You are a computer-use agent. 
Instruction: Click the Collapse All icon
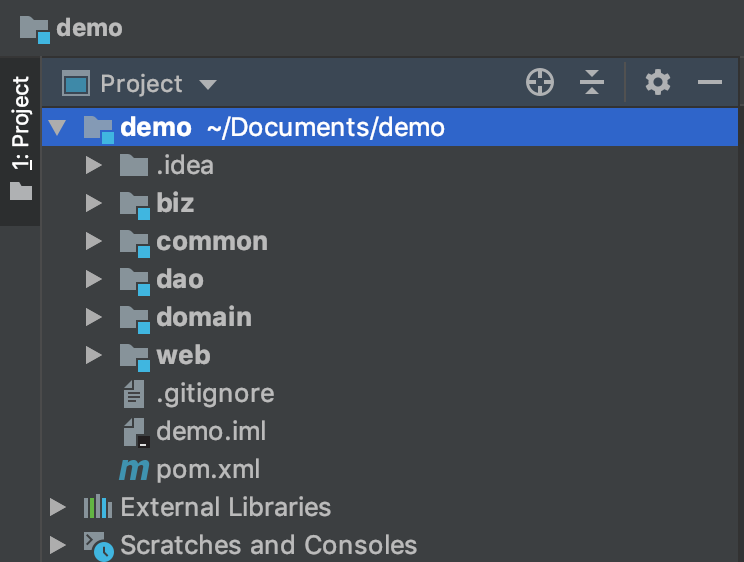(x=593, y=83)
